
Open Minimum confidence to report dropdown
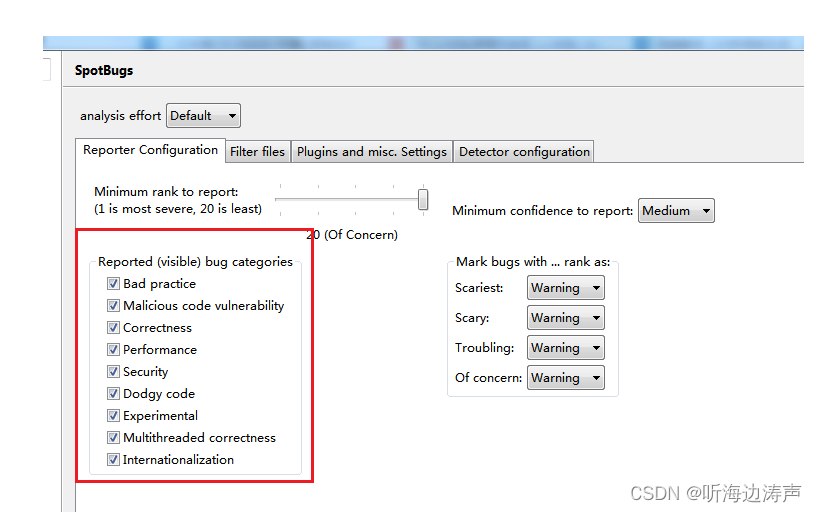pos(676,210)
